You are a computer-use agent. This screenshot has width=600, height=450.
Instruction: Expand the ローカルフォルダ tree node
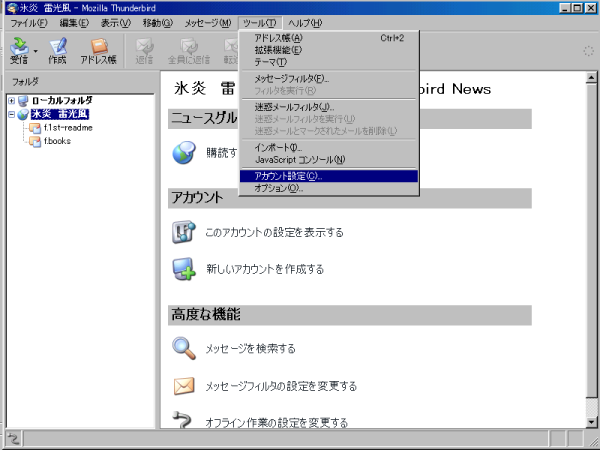(11, 101)
